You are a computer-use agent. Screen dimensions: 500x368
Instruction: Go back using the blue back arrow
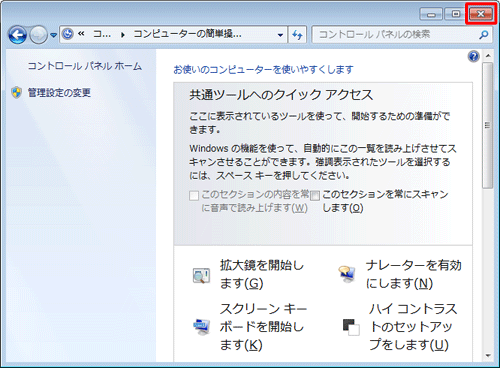(17, 35)
